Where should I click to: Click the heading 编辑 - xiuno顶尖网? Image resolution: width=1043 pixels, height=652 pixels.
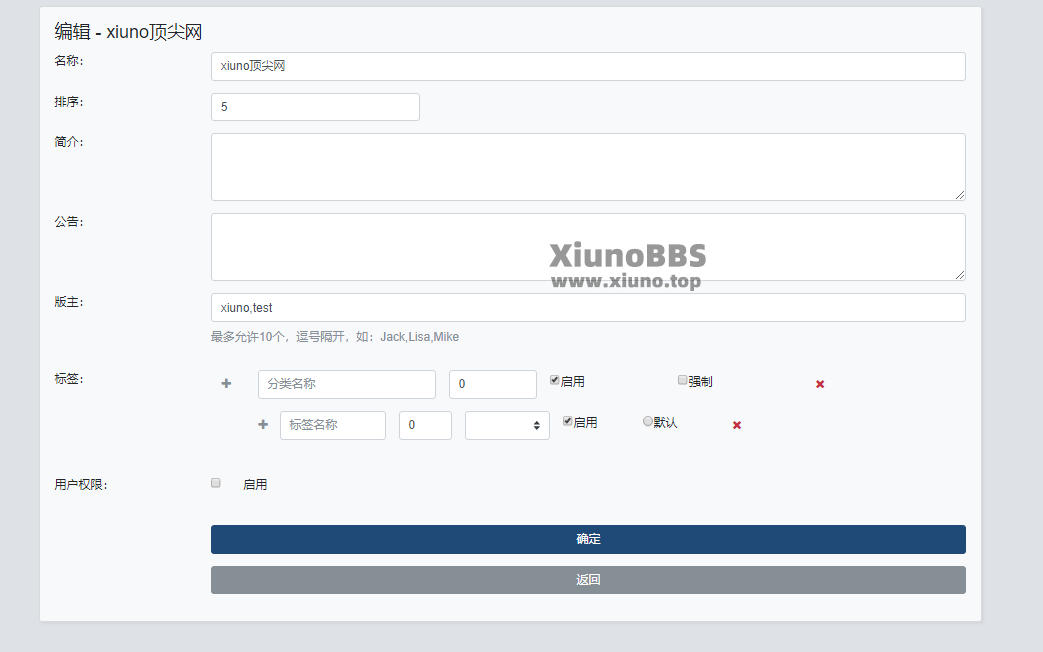coord(128,32)
